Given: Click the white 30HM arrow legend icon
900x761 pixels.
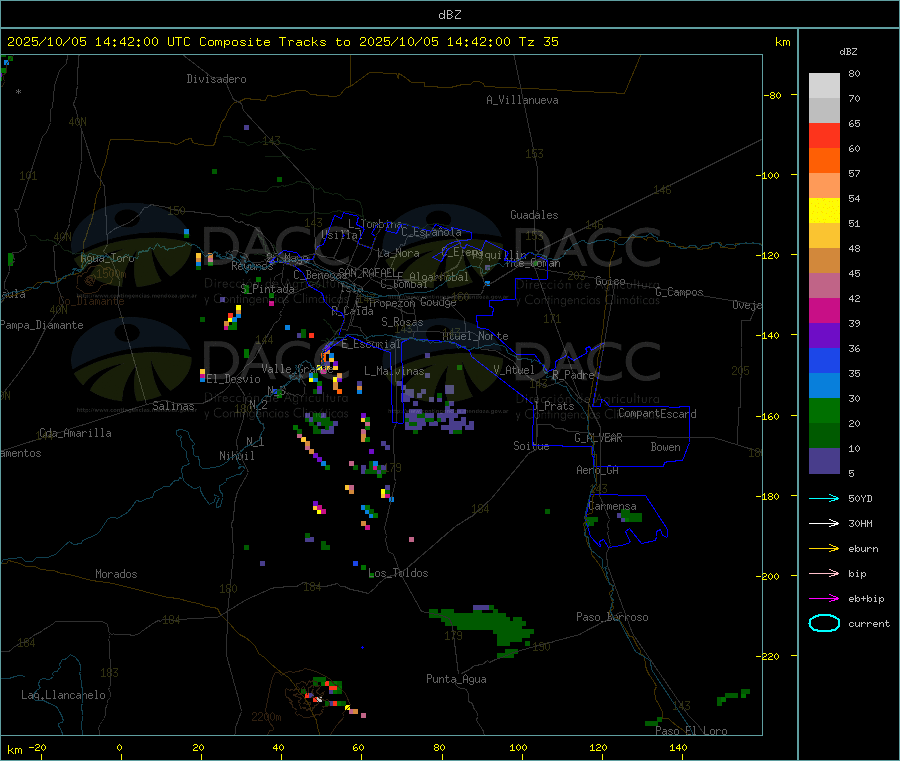Looking at the screenshot, I should [x=824, y=523].
